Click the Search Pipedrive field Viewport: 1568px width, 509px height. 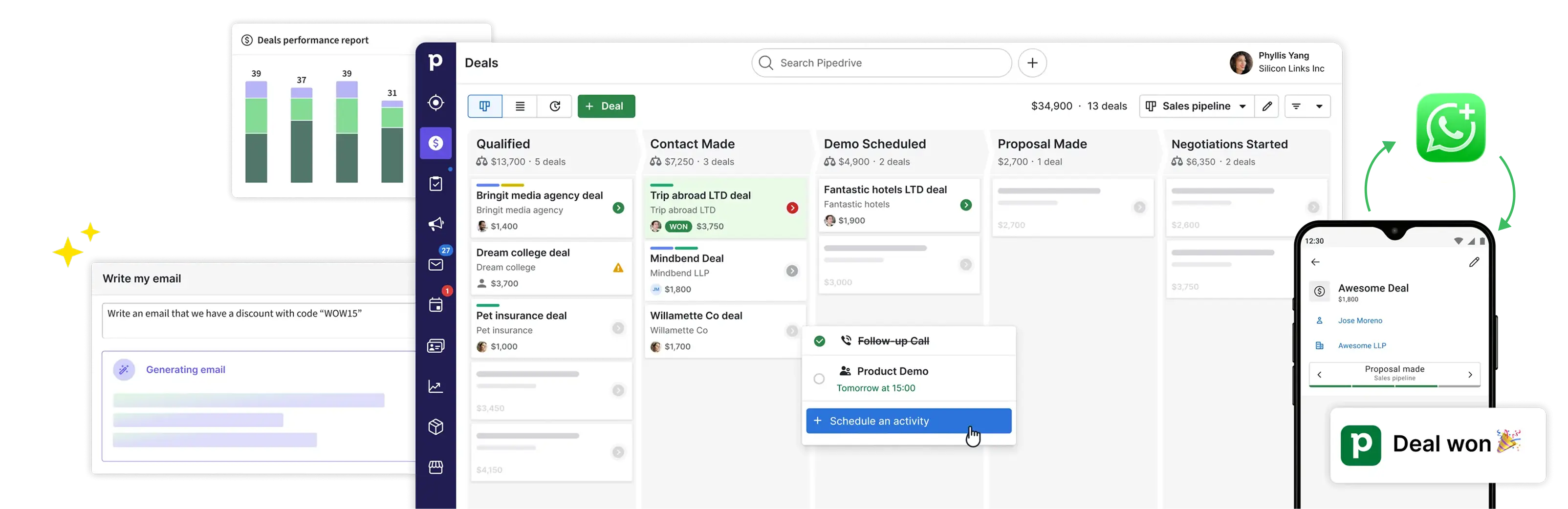click(881, 63)
